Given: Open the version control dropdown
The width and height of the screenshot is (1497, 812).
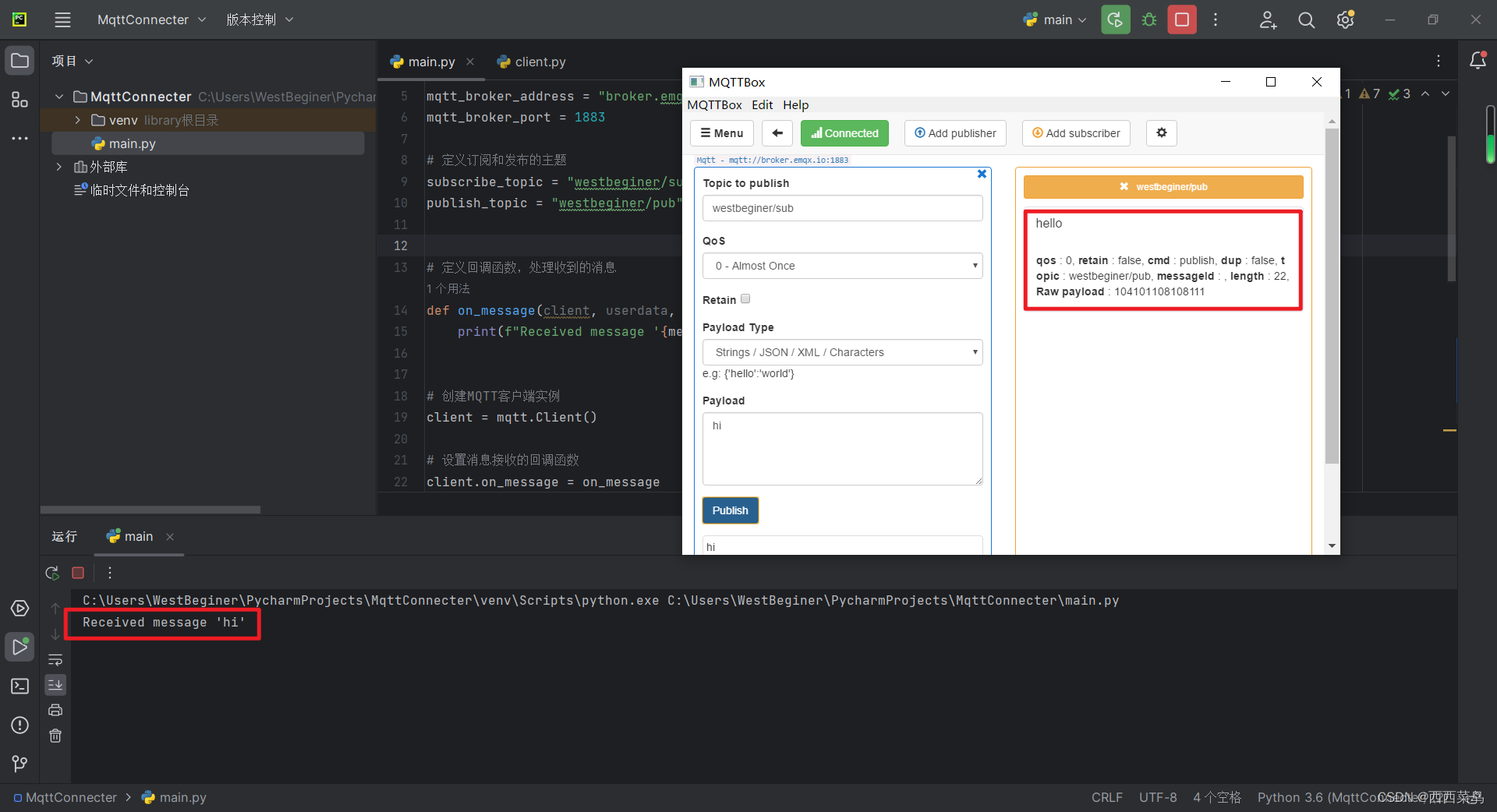Looking at the screenshot, I should click(260, 19).
